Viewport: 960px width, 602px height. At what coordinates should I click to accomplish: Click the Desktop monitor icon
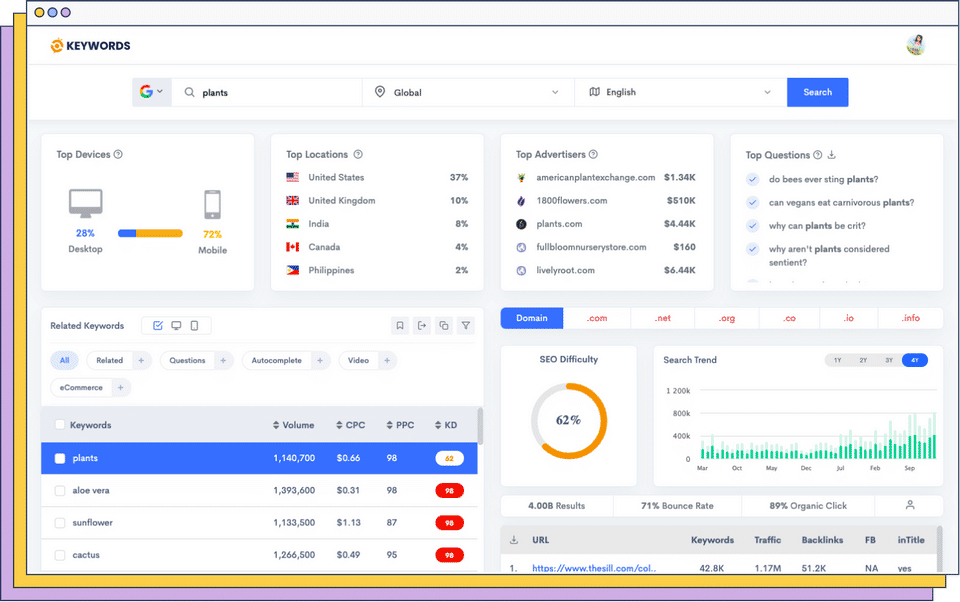point(85,203)
